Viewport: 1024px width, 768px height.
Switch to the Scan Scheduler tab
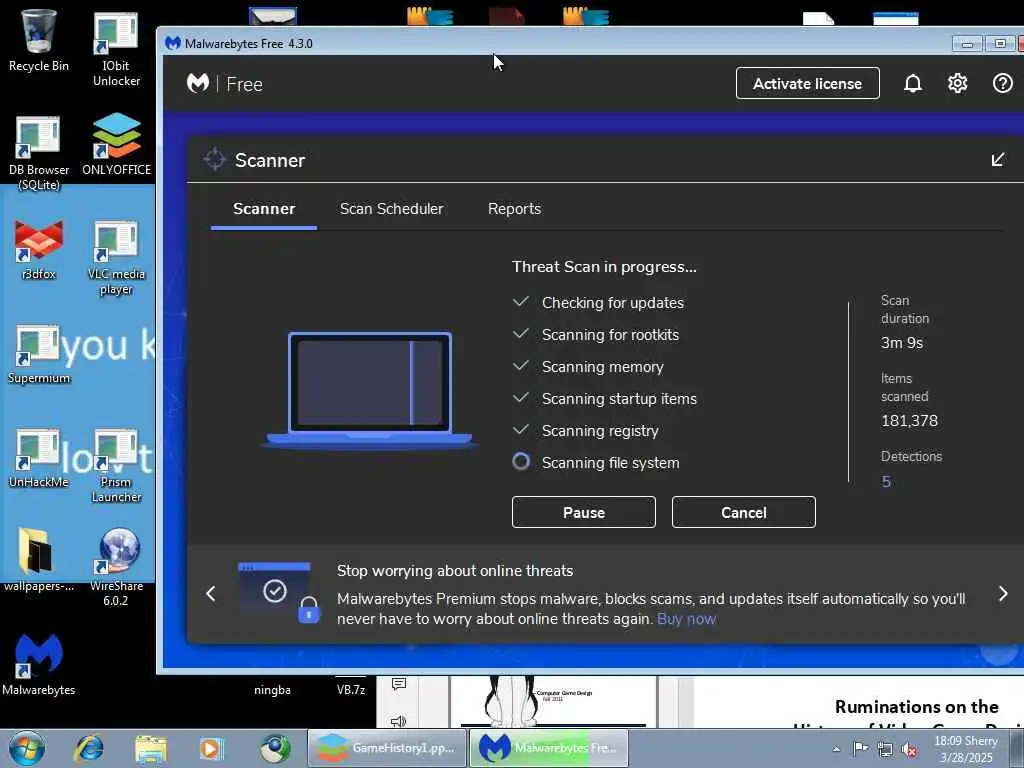click(x=391, y=209)
